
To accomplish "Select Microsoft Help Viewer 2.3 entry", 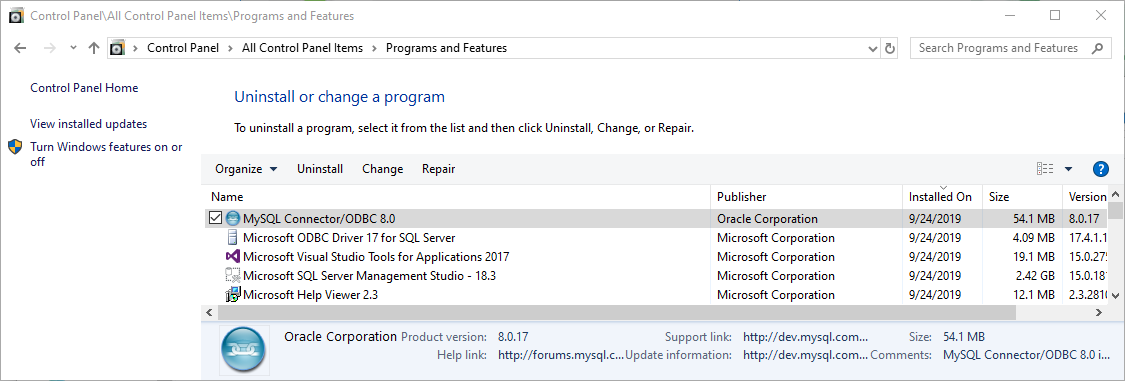I will (310, 294).
